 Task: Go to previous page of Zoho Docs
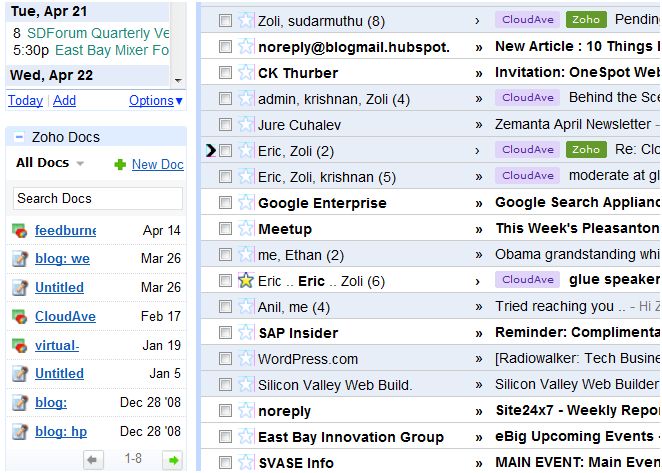pyautogui.click(x=93, y=460)
